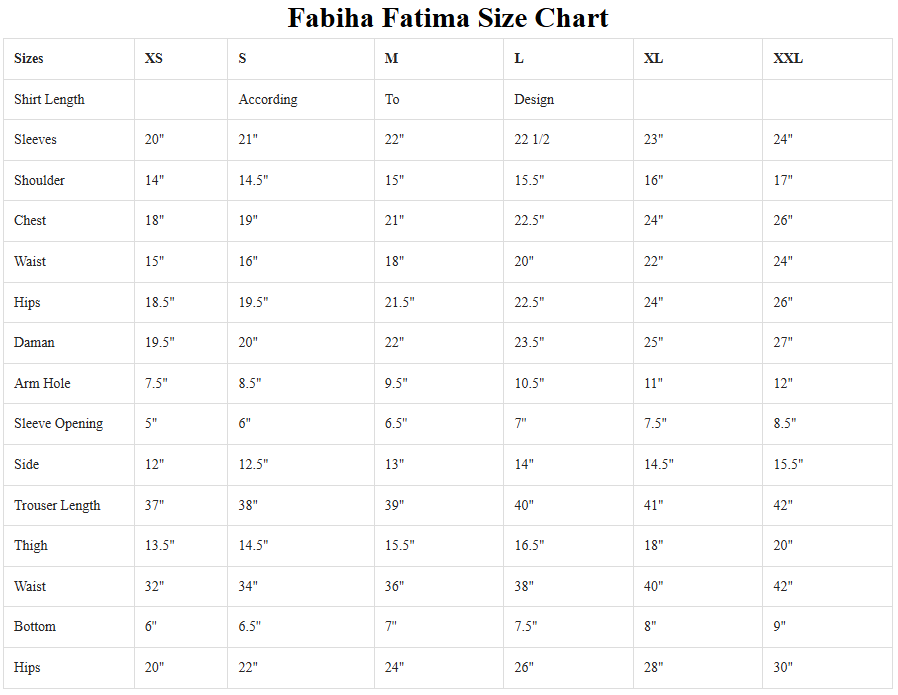Click the Trouser Length row label
This screenshot has height=695, width=898.
(57, 506)
